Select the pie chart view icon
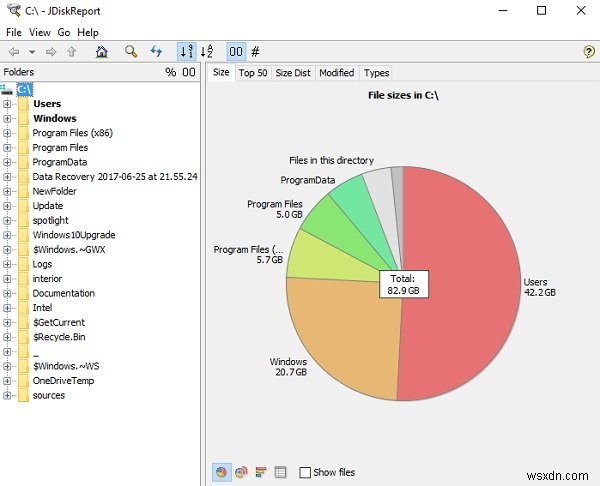 [222, 472]
